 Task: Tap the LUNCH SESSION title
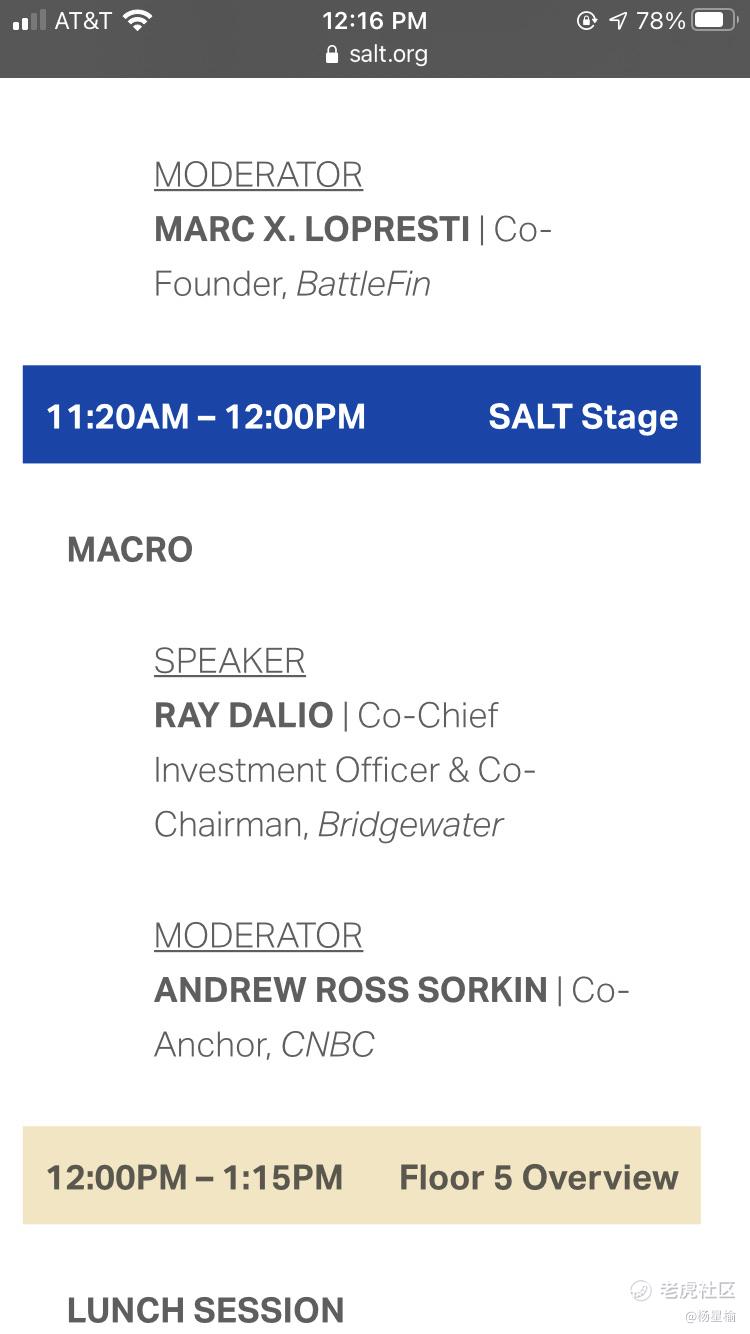(x=205, y=1310)
